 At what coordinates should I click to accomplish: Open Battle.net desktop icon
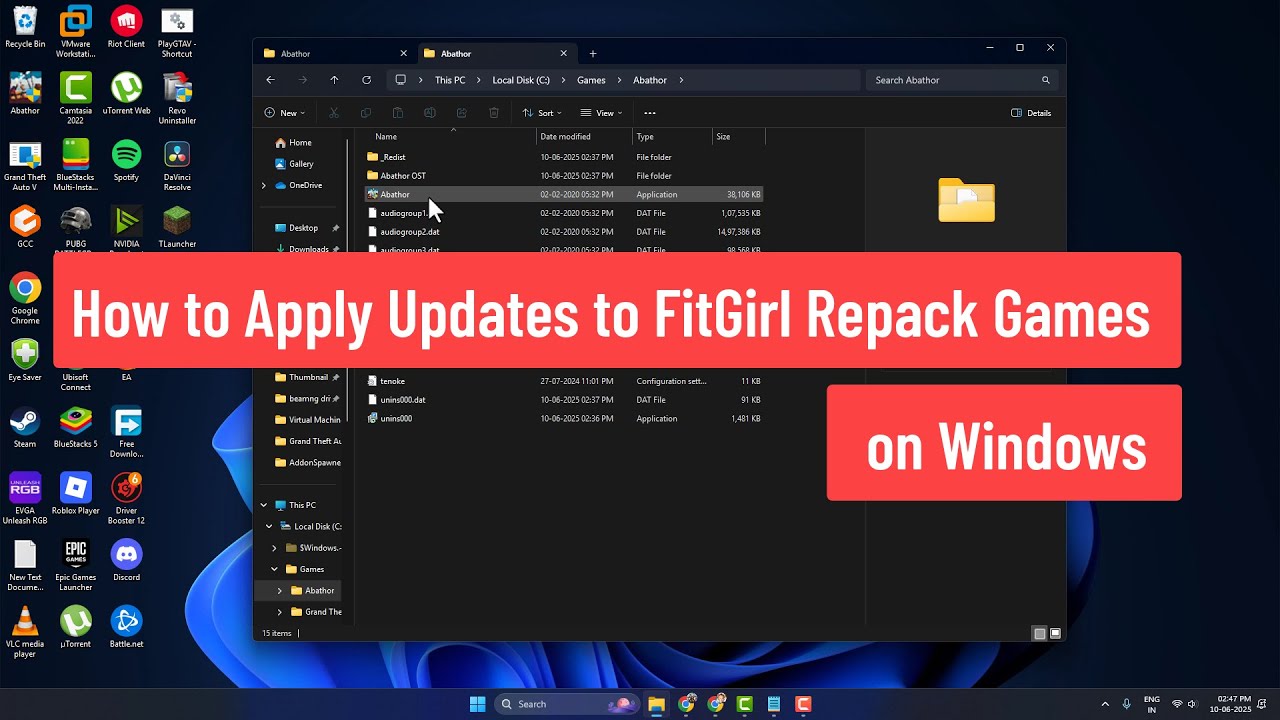click(x=126, y=628)
